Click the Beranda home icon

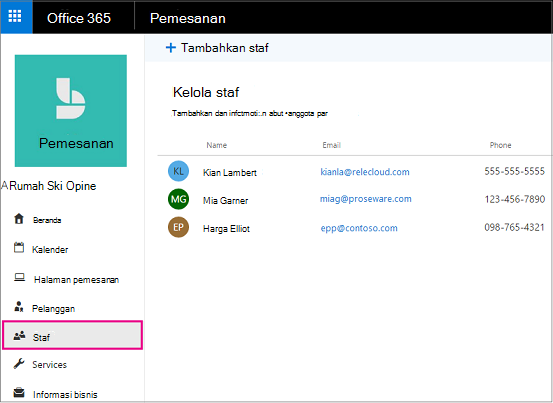tap(19, 219)
